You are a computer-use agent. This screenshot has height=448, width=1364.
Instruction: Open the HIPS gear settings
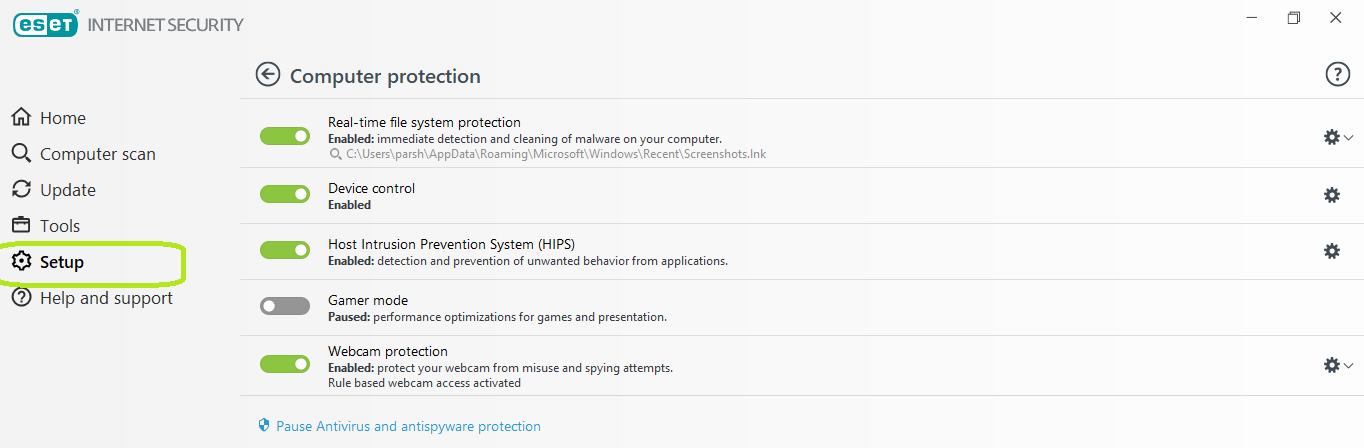pyautogui.click(x=1331, y=251)
